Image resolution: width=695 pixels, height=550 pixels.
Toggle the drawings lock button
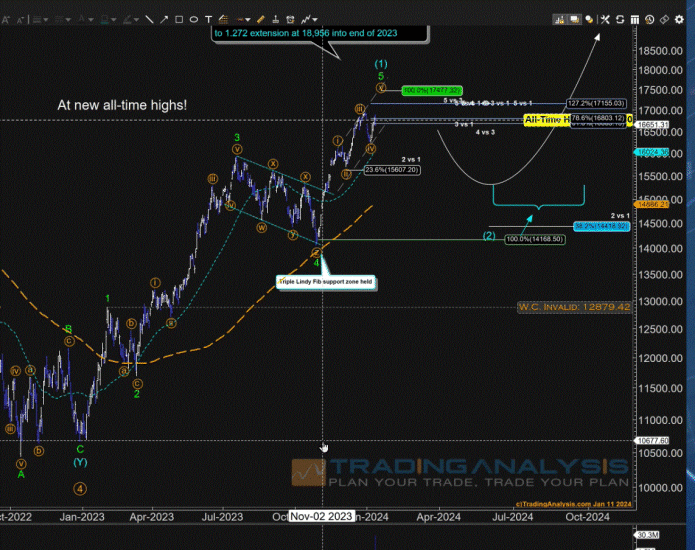click(x=560, y=19)
